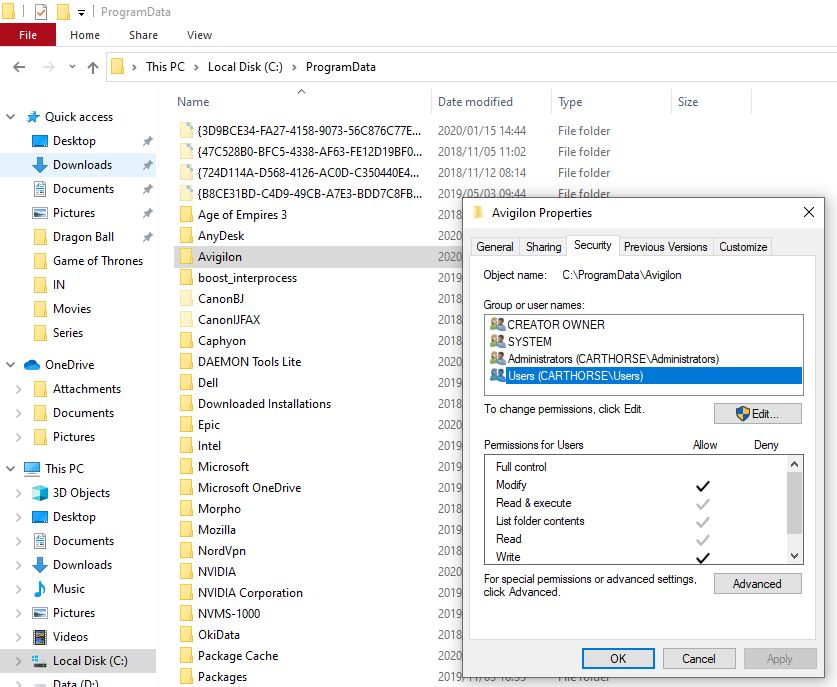837x687 pixels.
Task: Expand the Music tree node
Action: 19,589
